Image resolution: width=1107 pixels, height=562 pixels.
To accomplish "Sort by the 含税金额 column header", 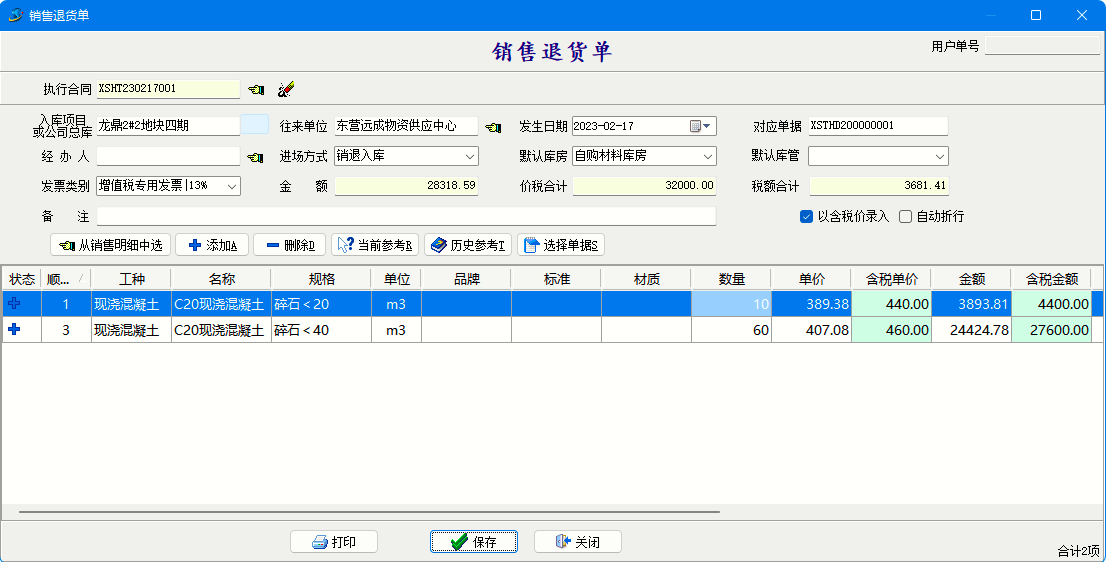I will pos(1051,279).
